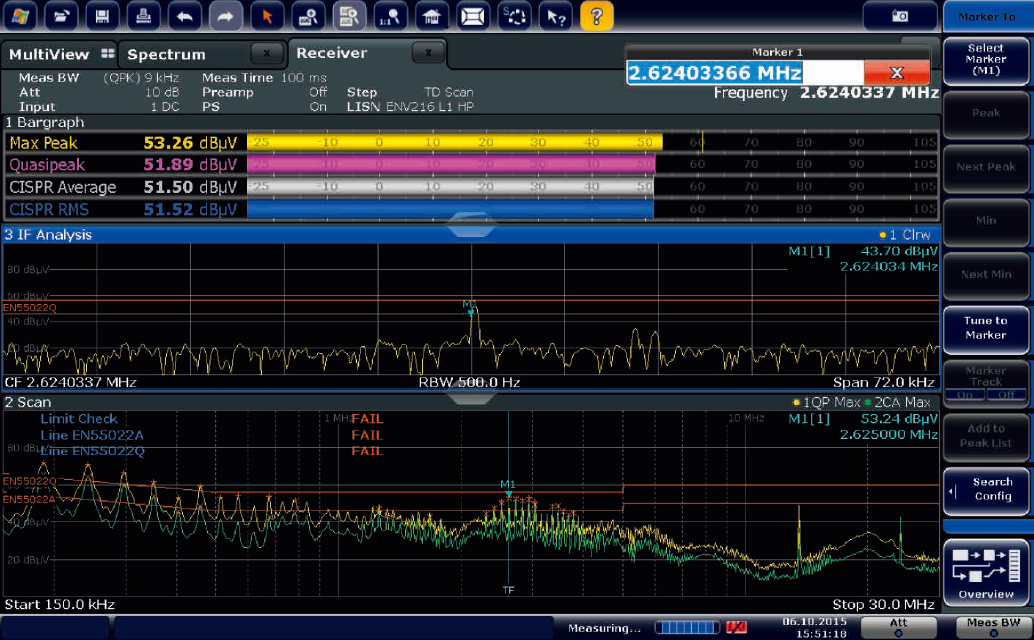The image size is (1034, 640).
Task: Open help with yellow question mark icon
Action: click(597, 15)
